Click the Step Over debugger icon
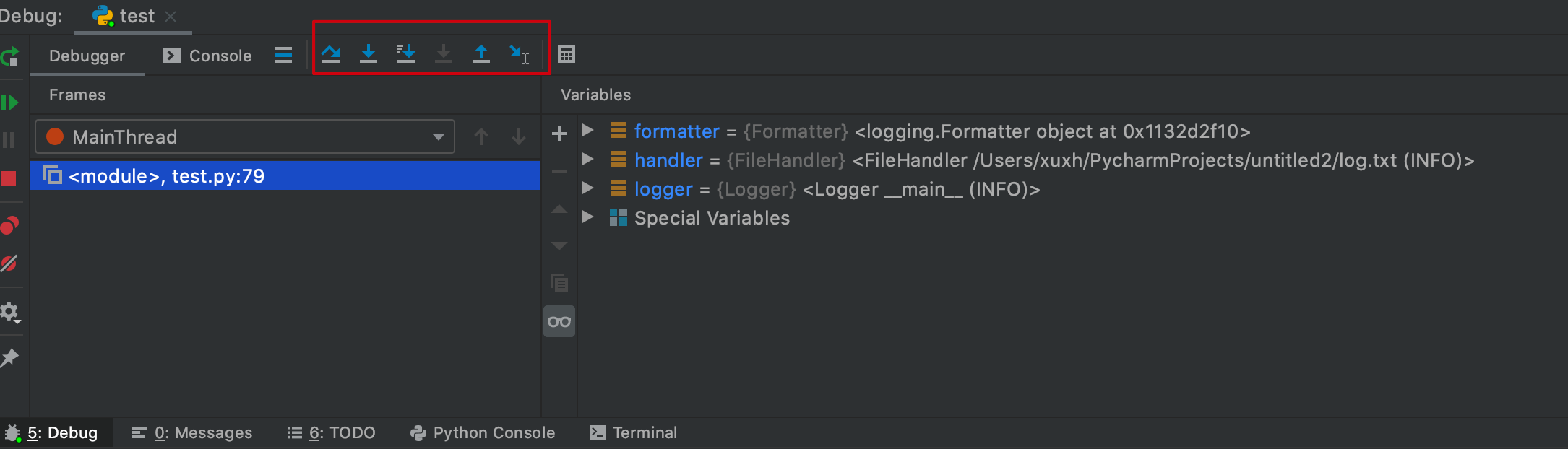The image size is (1568, 449). (331, 54)
